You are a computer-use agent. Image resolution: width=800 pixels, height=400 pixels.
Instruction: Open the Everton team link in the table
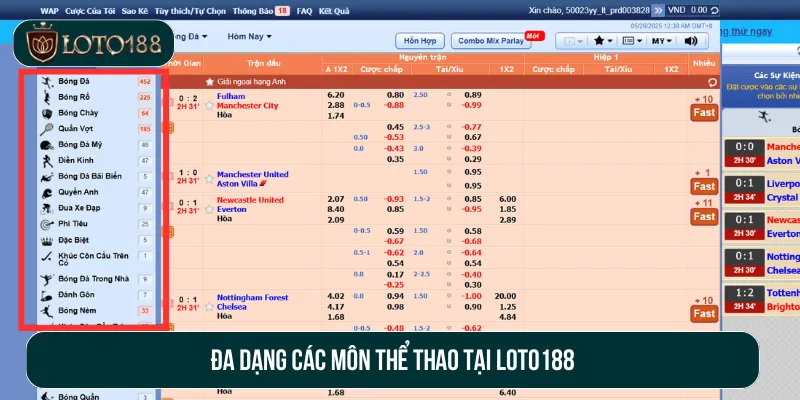pyautogui.click(x=232, y=209)
